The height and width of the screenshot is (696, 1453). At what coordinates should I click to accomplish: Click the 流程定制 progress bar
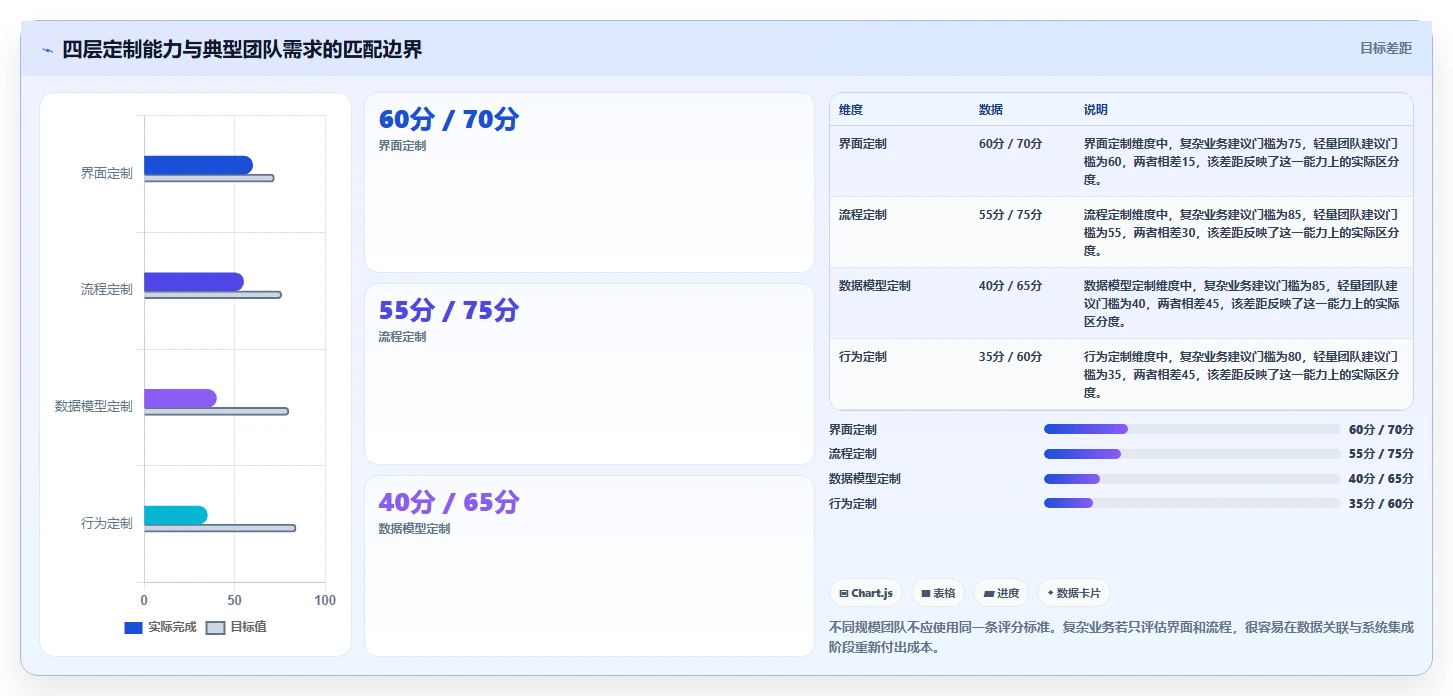click(x=1192, y=454)
